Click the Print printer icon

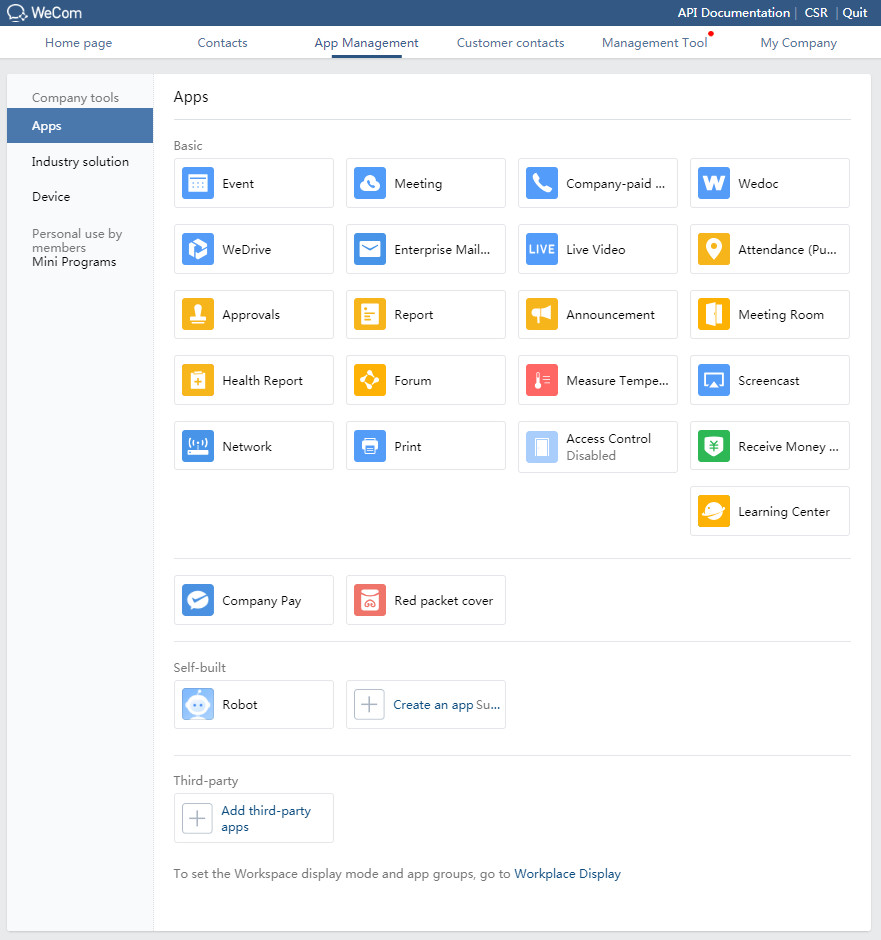click(x=370, y=446)
